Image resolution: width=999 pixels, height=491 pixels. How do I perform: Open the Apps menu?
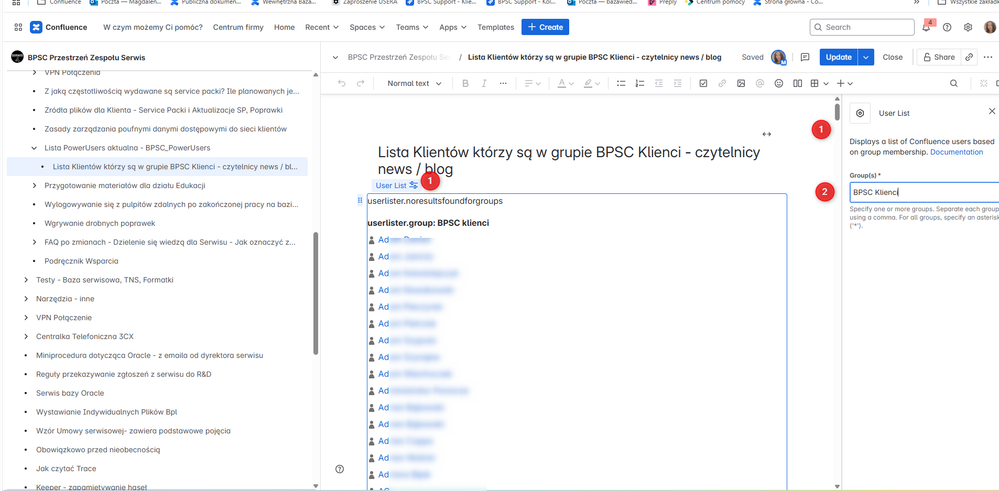pyautogui.click(x=452, y=27)
